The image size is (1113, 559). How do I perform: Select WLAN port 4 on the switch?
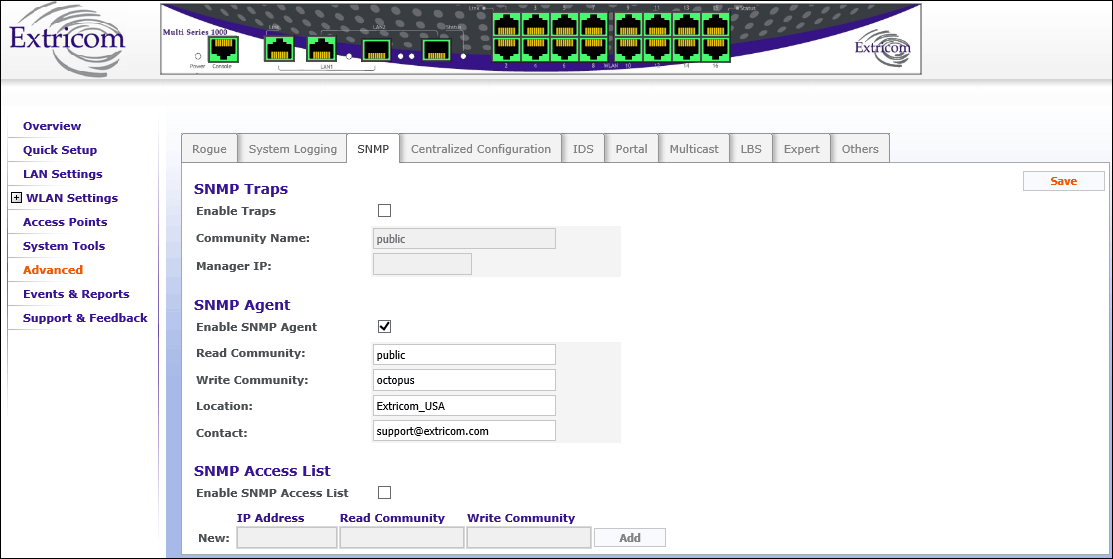coord(535,49)
